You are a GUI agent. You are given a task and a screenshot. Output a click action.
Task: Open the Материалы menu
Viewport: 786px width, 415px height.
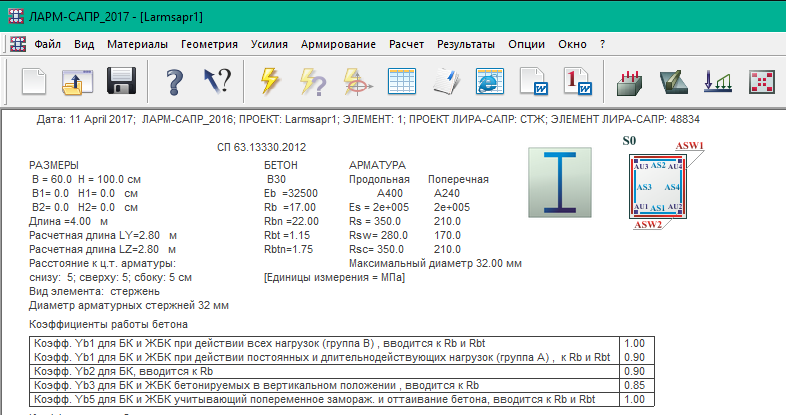pyautogui.click(x=138, y=44)
